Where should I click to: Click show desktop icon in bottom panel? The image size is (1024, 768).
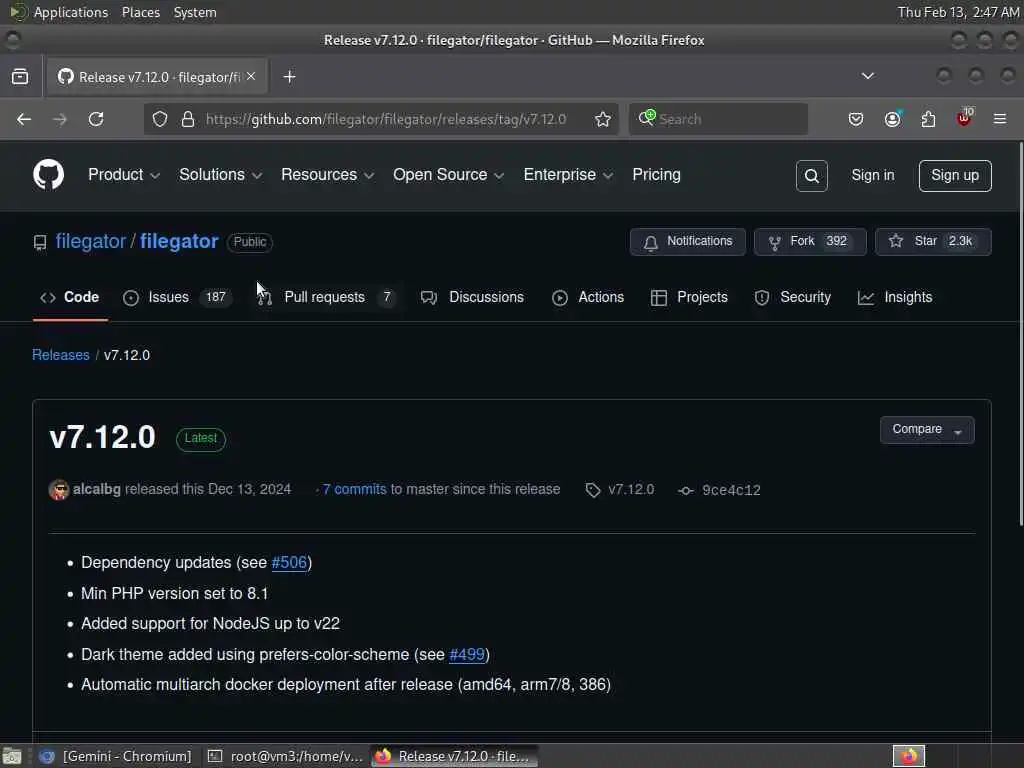[x=12, y=756]
